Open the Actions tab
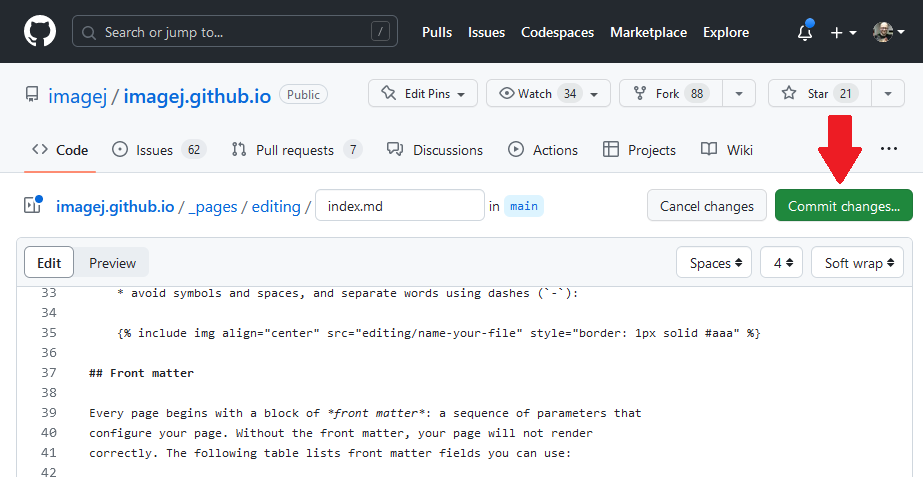Viewport: 923px width, 477px height. [543, 150]
